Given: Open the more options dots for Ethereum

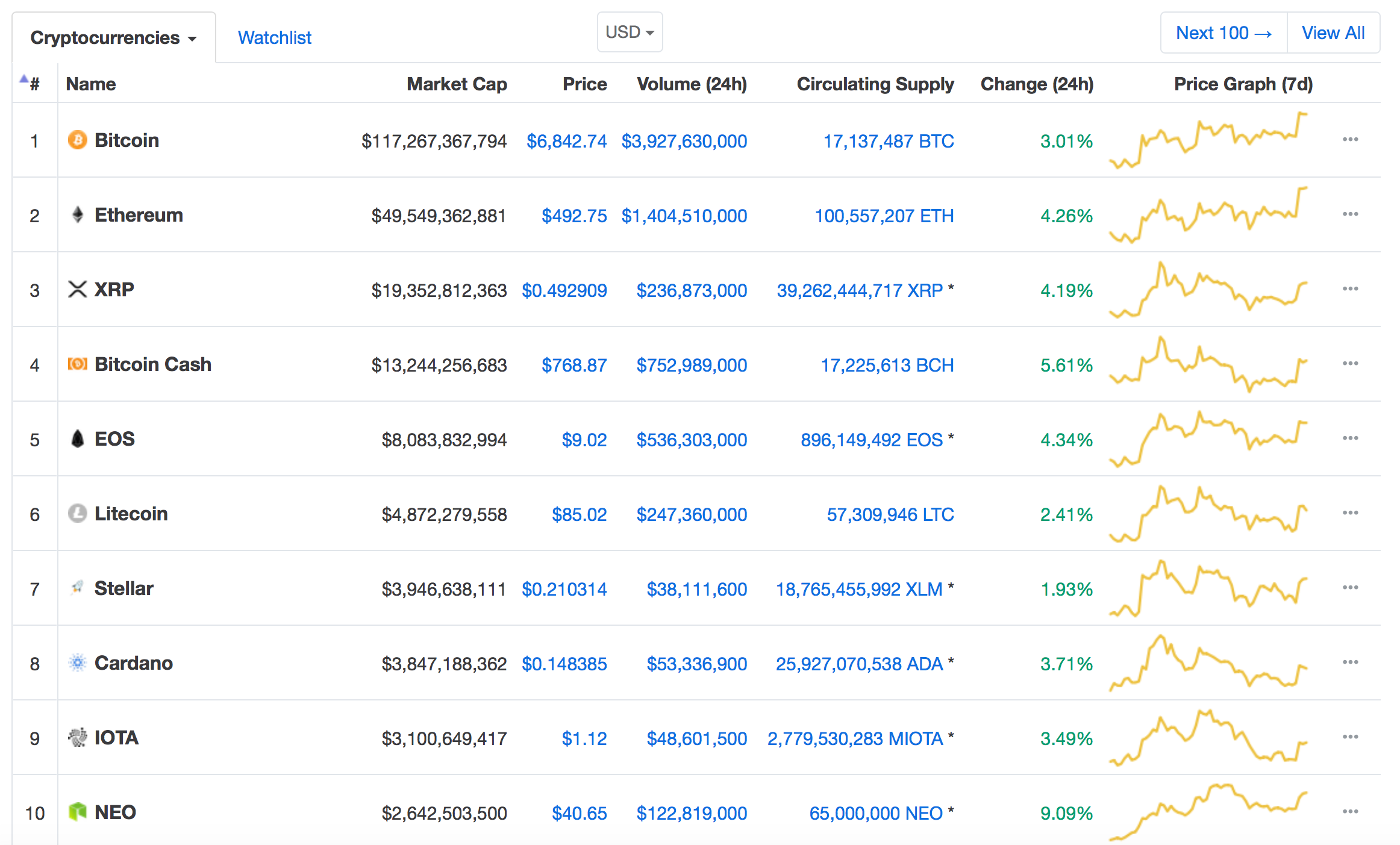Looking at the screenshot, I should pyautogui.click(x=1350, y=214).
